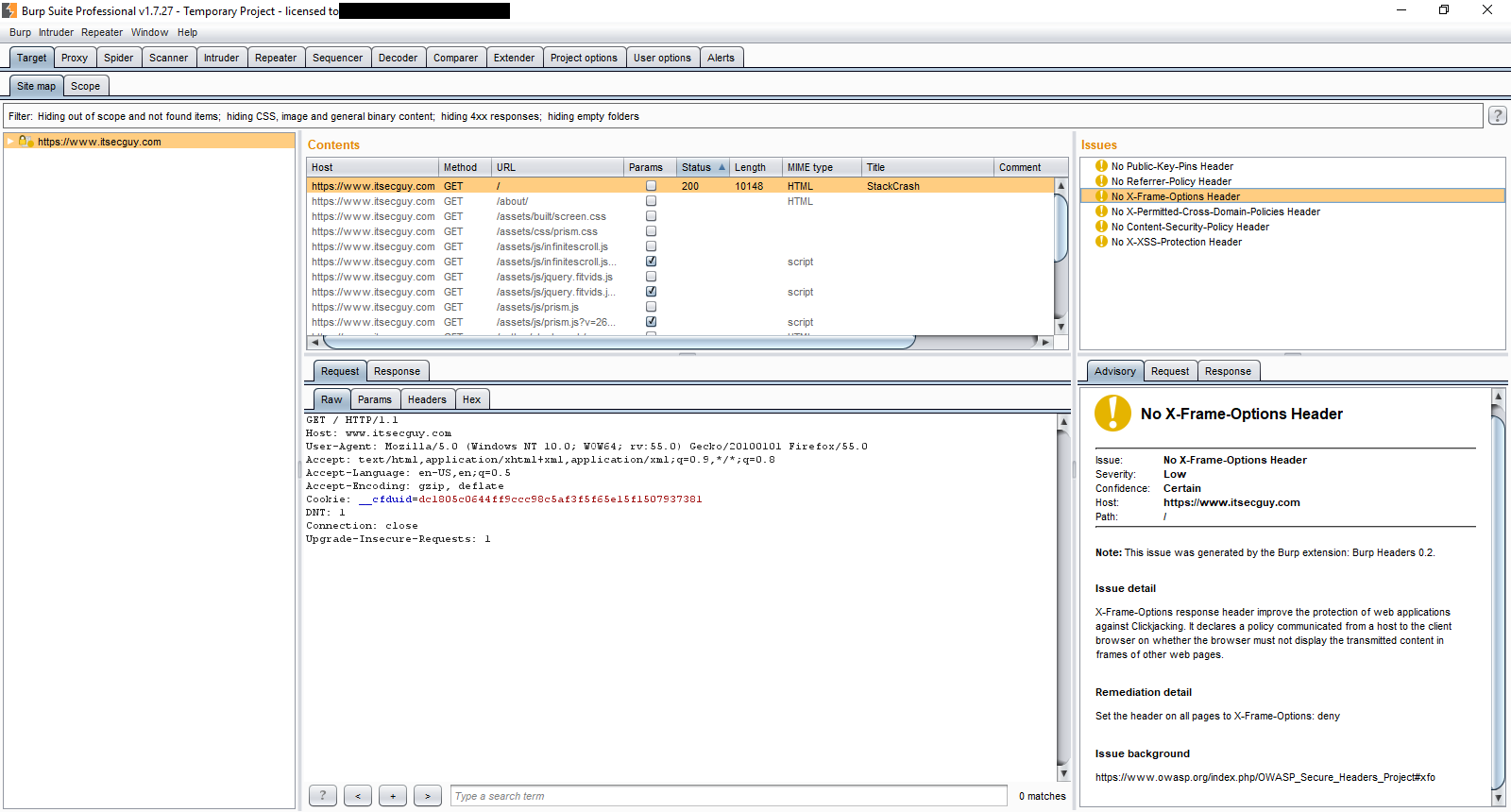This screenshot has width=1511, height=812.
Task: Click the filter help question mark icon
Action: pos(1498,115)
